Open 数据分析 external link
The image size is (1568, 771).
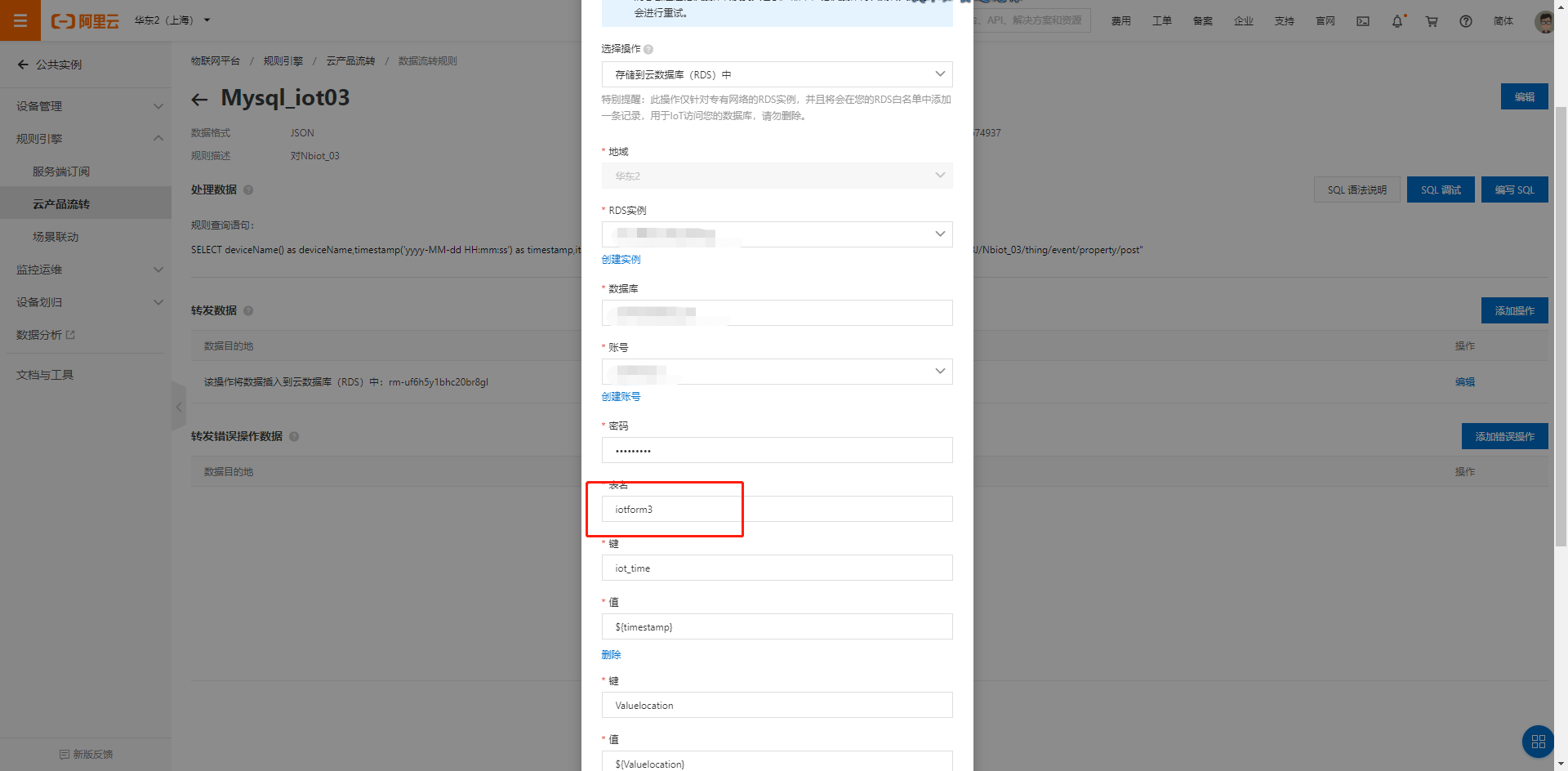click(46, 335)
